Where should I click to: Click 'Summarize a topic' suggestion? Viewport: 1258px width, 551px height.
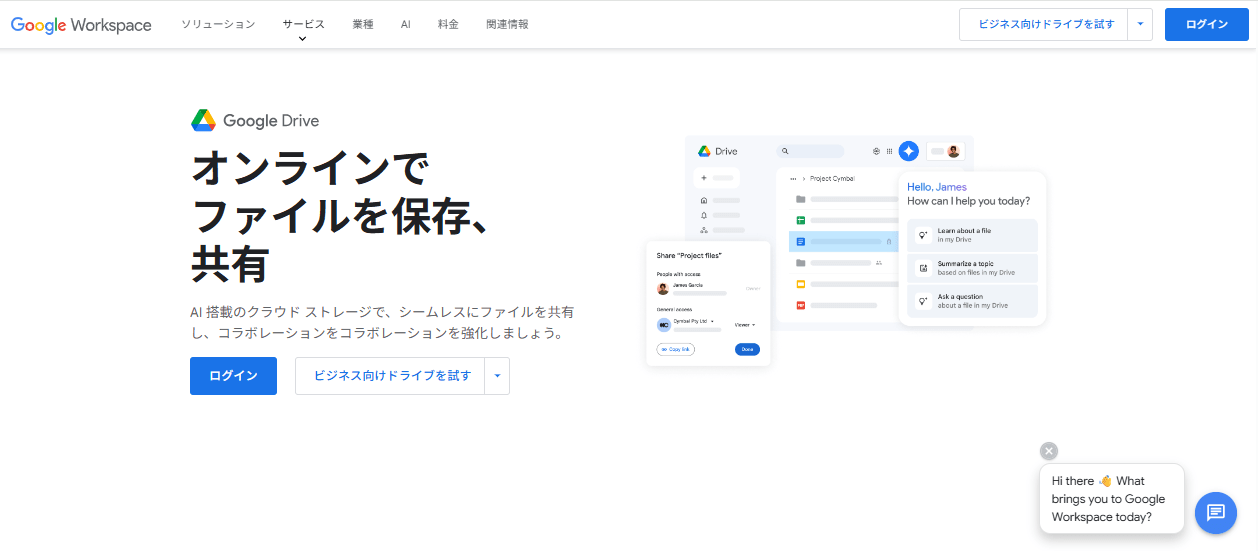click(972, 268)
